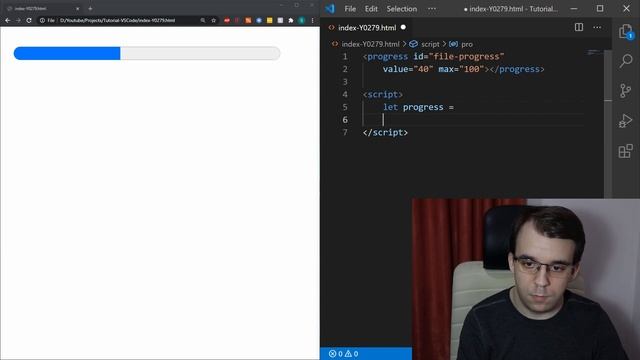This screenshot has height=360, width=640.
Task: Click the code minimap in the editor
Action: [x=595, y=52]
